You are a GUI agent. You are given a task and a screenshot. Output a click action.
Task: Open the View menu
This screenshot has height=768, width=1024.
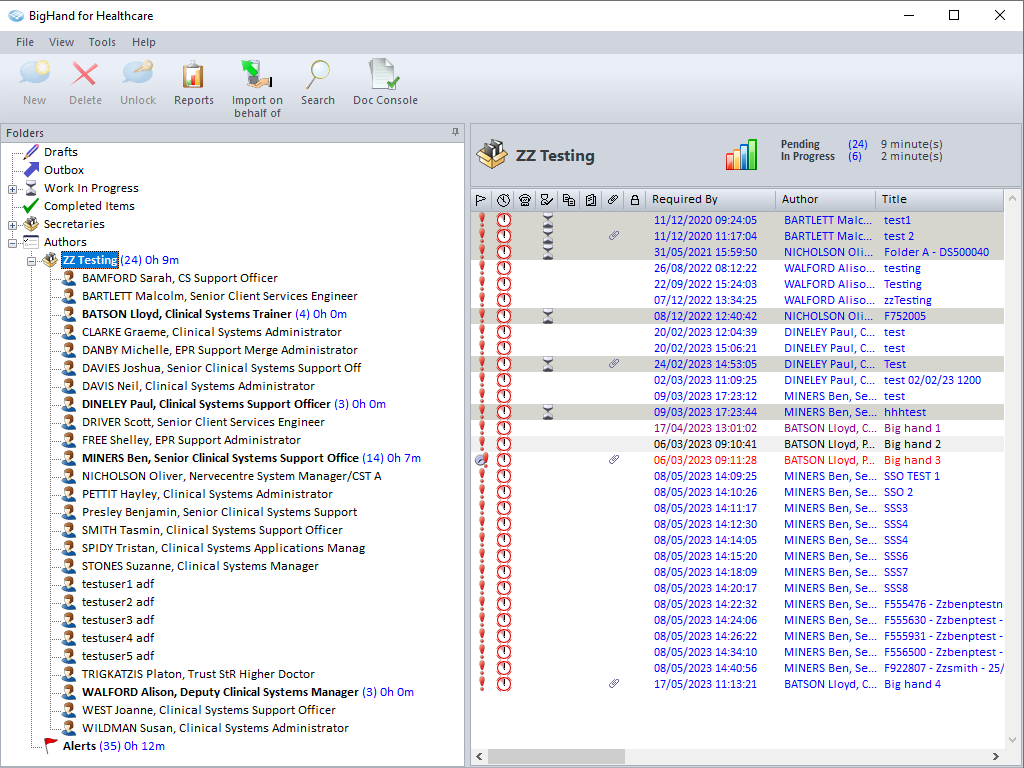pos(61,42)
